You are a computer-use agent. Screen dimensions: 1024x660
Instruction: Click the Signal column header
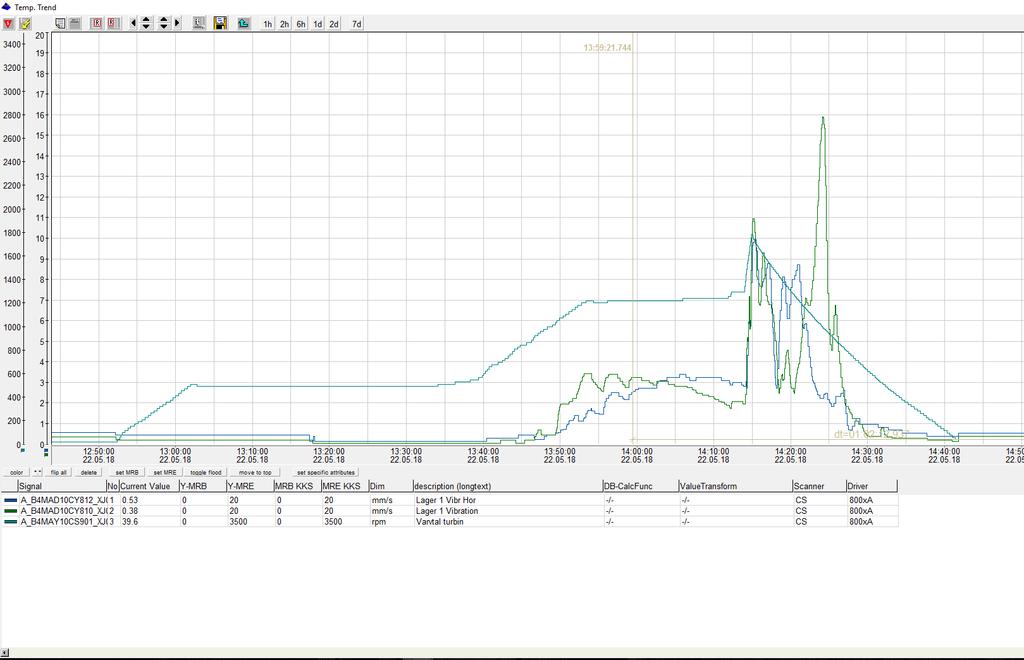pos(62,486)
